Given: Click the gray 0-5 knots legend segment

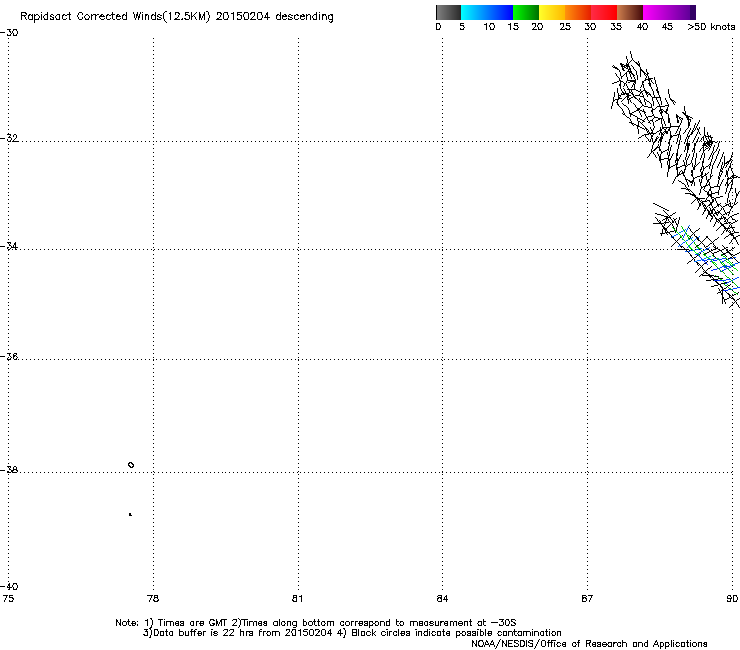Looking at the screenshot, I should click(x=448, y=12).
